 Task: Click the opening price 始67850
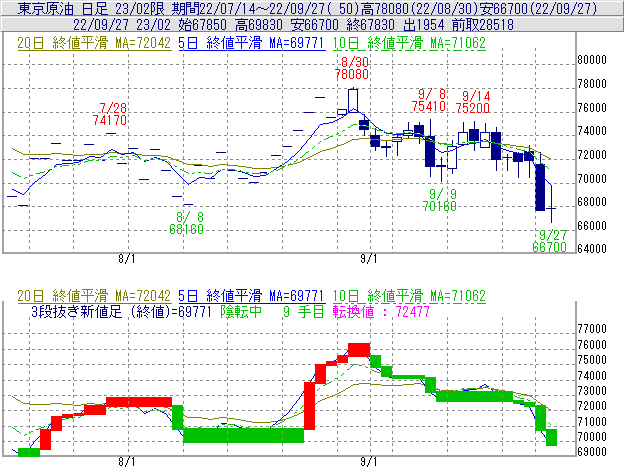click(202, 25)
